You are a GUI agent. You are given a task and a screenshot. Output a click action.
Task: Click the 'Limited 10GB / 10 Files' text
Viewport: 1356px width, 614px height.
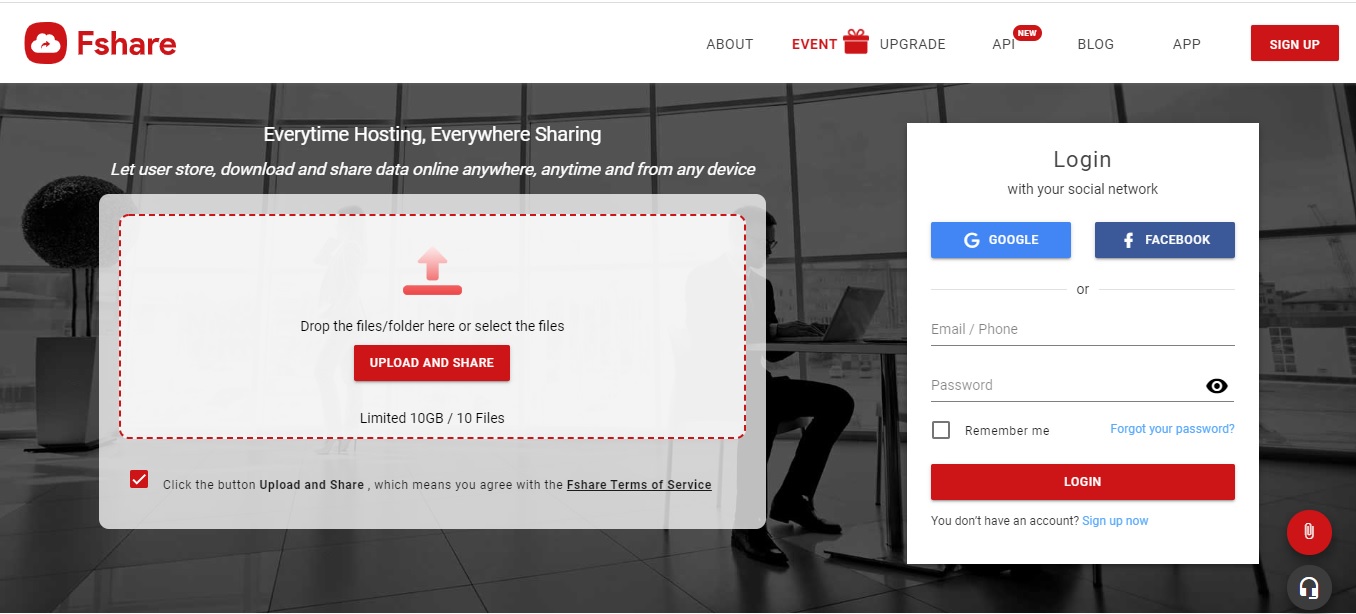[x=432, y=418]
